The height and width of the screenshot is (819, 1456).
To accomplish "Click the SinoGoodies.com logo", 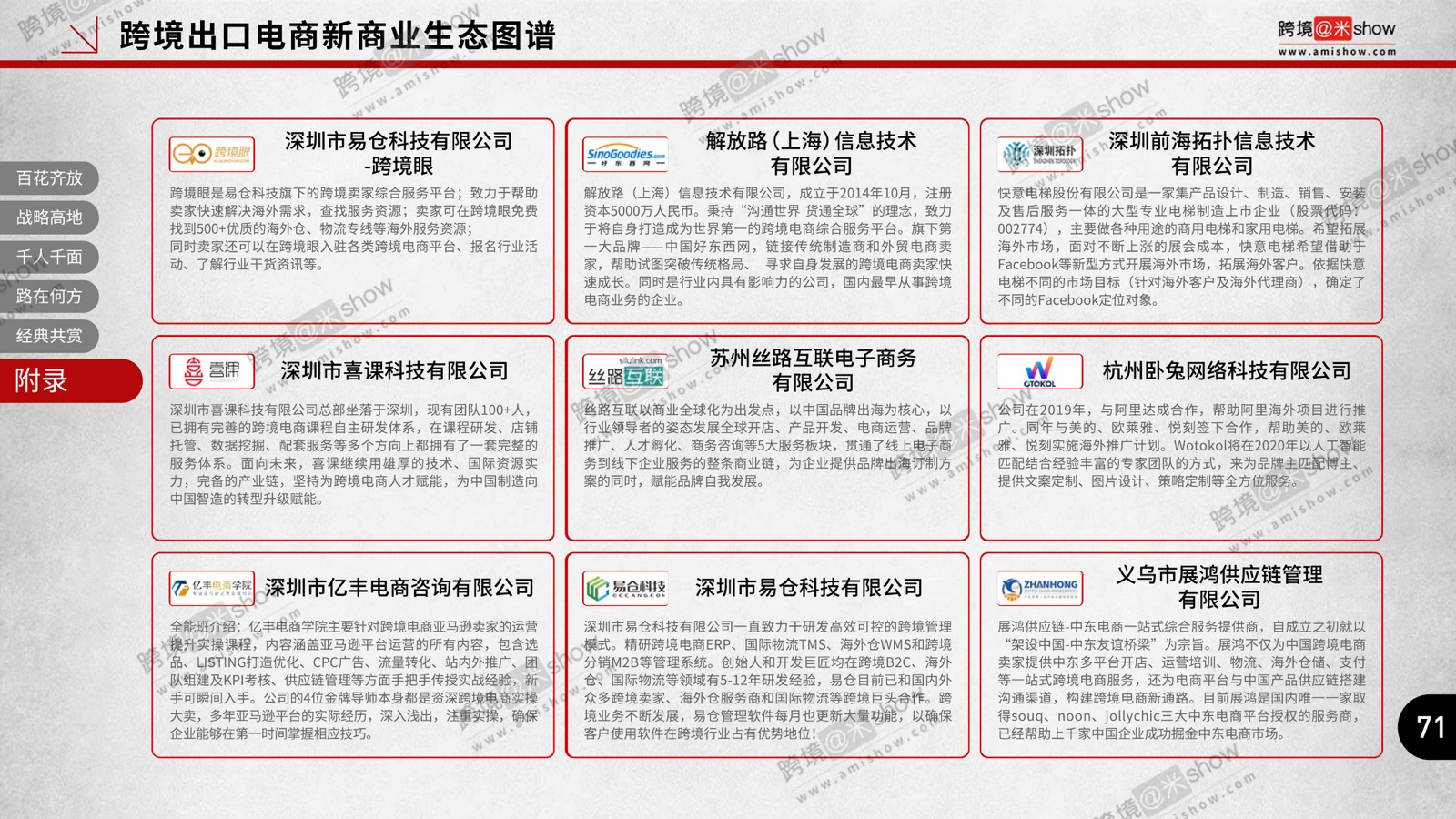I will pyautogui.click(x=626, y=154).
